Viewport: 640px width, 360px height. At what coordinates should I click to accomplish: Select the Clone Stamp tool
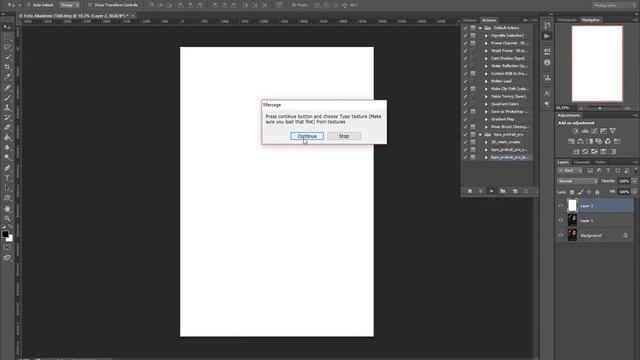[x=7, y=108]
